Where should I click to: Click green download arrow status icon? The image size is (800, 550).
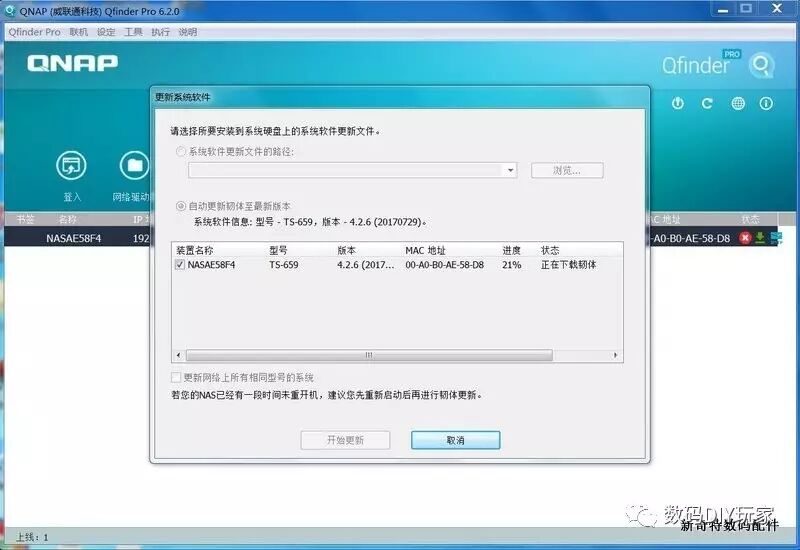(x=760, y=238)
